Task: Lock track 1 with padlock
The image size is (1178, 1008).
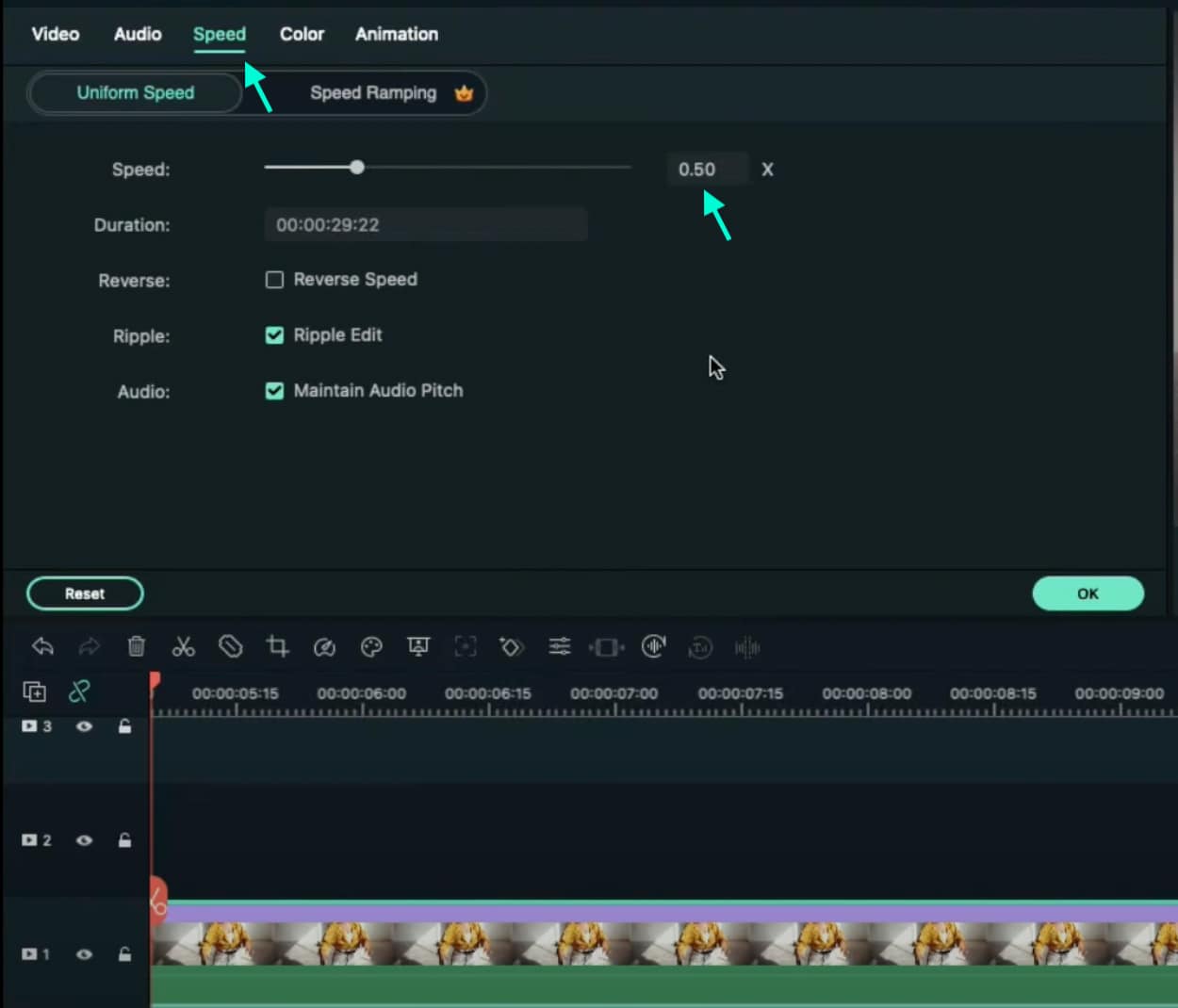Action: 124,953
